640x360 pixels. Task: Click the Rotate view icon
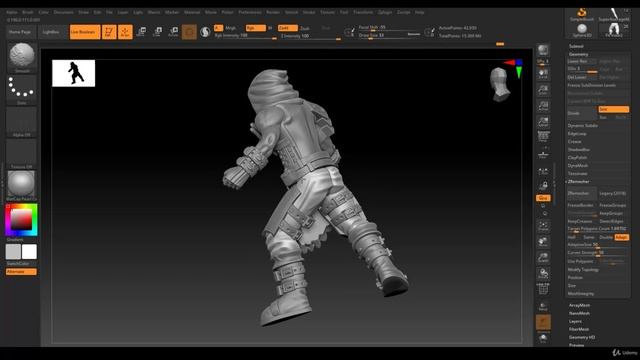pos(543,273)
